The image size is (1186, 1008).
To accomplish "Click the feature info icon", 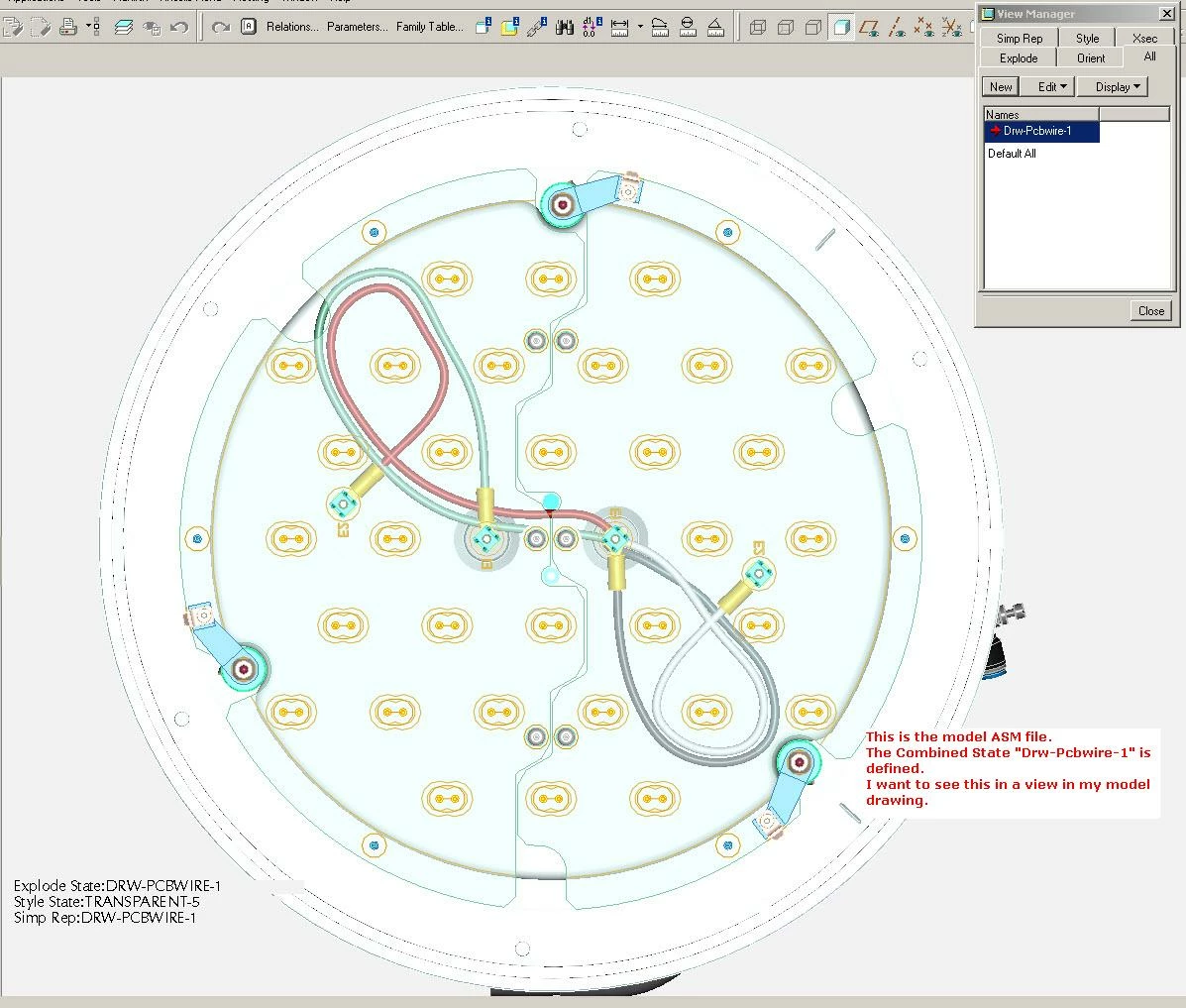I will 484,27.
